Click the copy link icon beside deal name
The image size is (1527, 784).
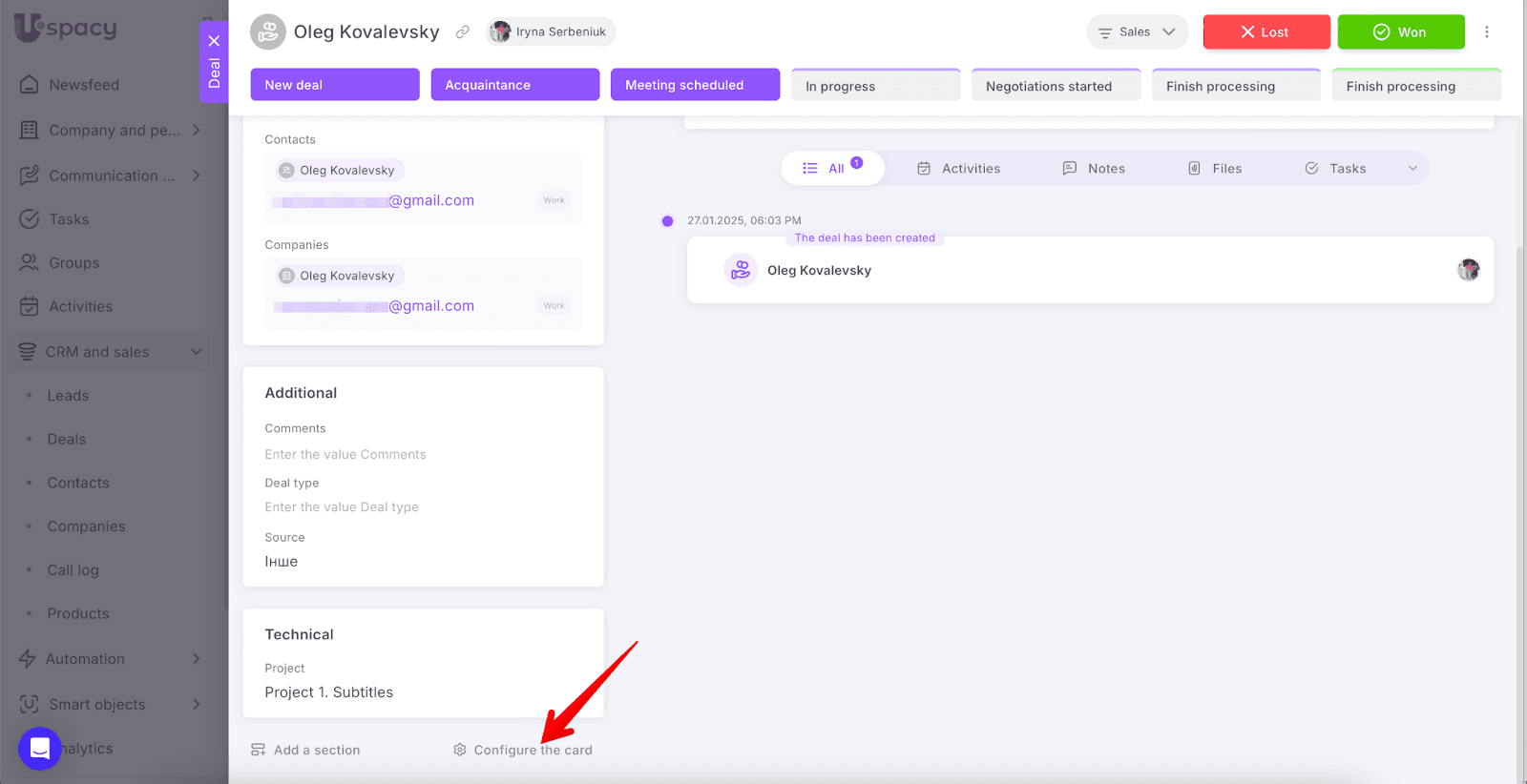click(463, 31)
